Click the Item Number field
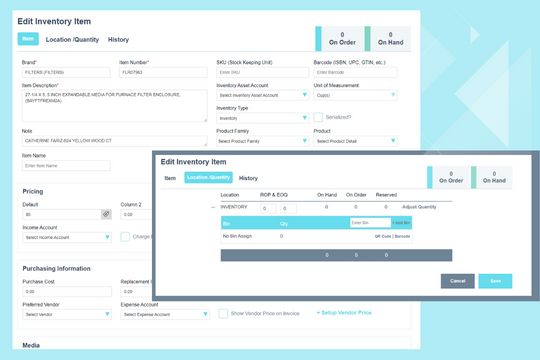Screen dimensions: 540x360 coord(163,72)
